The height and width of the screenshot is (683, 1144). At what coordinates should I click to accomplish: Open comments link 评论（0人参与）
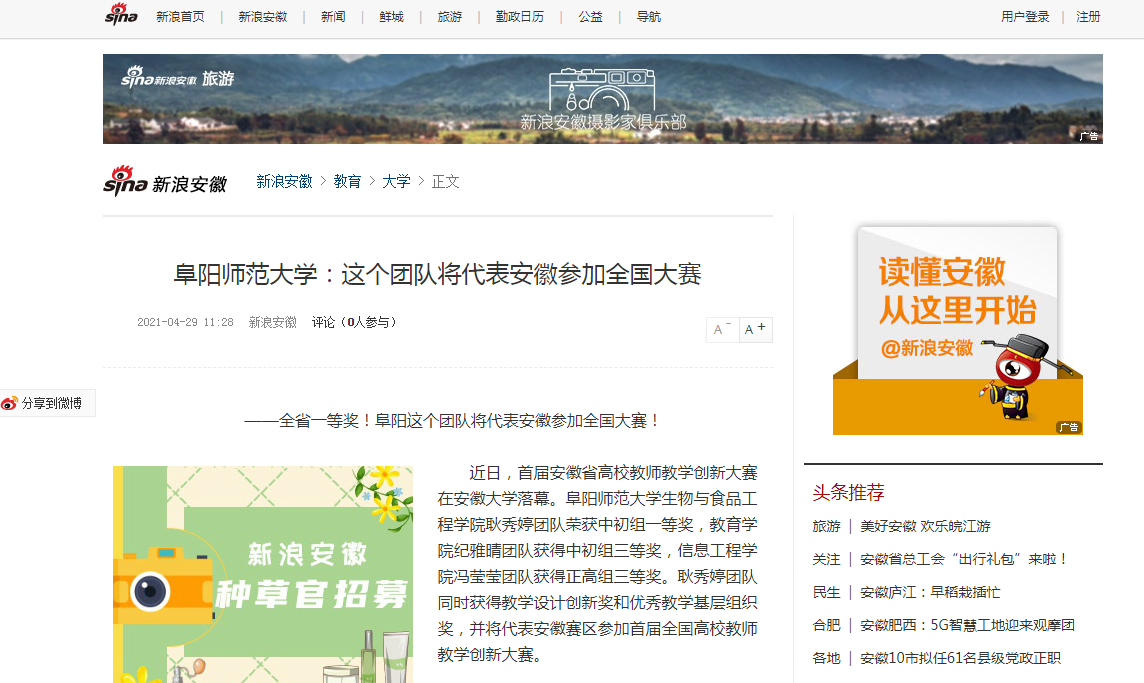click(x=355, y=322)
